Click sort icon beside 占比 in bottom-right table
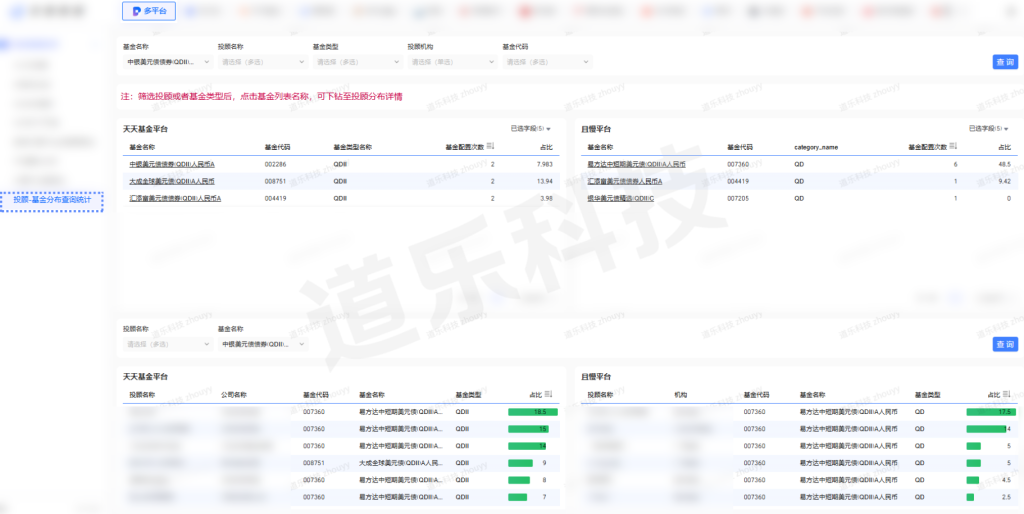Viewport: 1024px width, 514px height. pyautogui.click(x=1007, y=394)
